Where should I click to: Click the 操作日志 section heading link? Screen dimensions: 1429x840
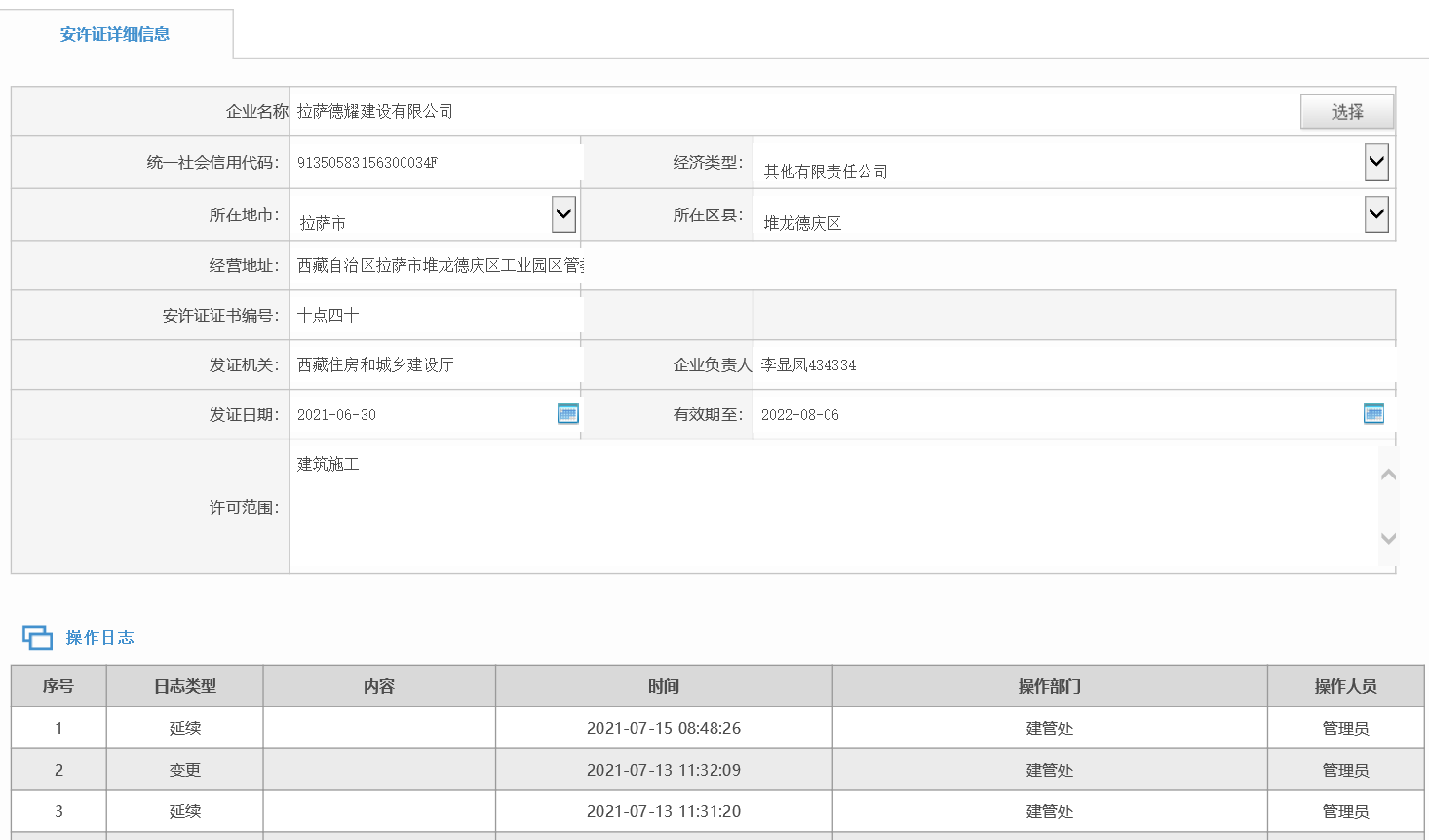(x=99, y=637)
